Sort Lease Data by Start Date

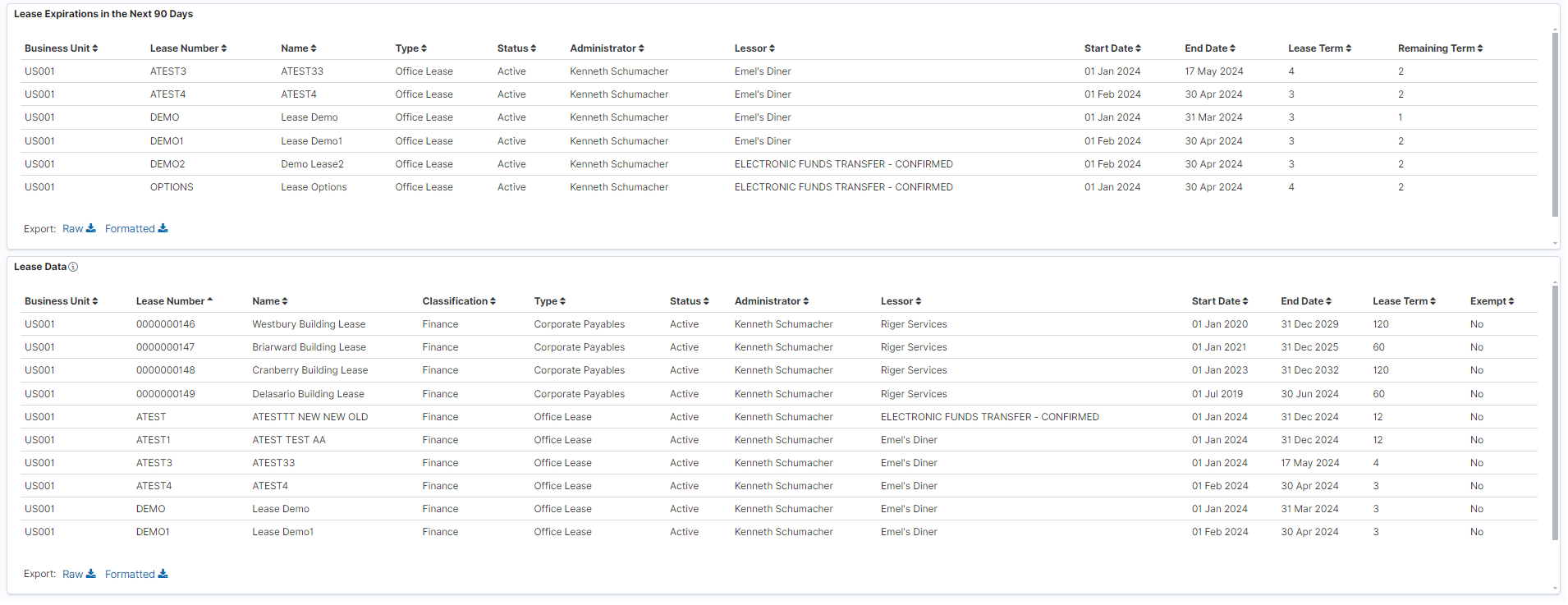pyautogui.click(x=1220, y=301)
